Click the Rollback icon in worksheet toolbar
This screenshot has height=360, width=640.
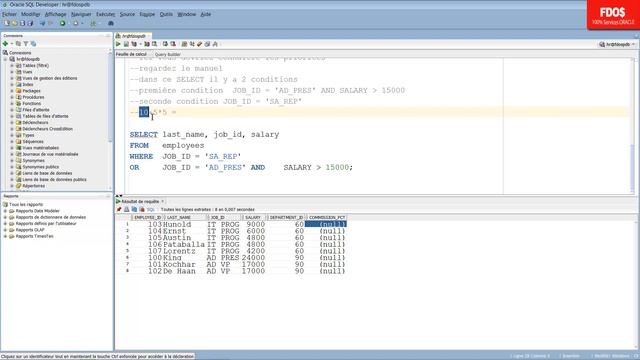[173, 44]
